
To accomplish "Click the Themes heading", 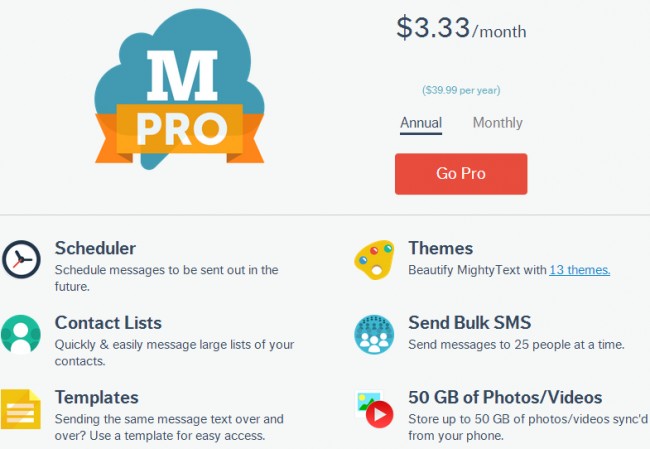I will point(441,248).
